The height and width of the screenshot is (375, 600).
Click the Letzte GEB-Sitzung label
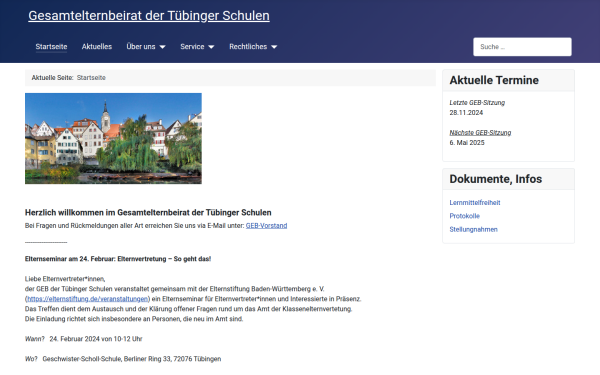pyautogui.click(x=477, y=103)
